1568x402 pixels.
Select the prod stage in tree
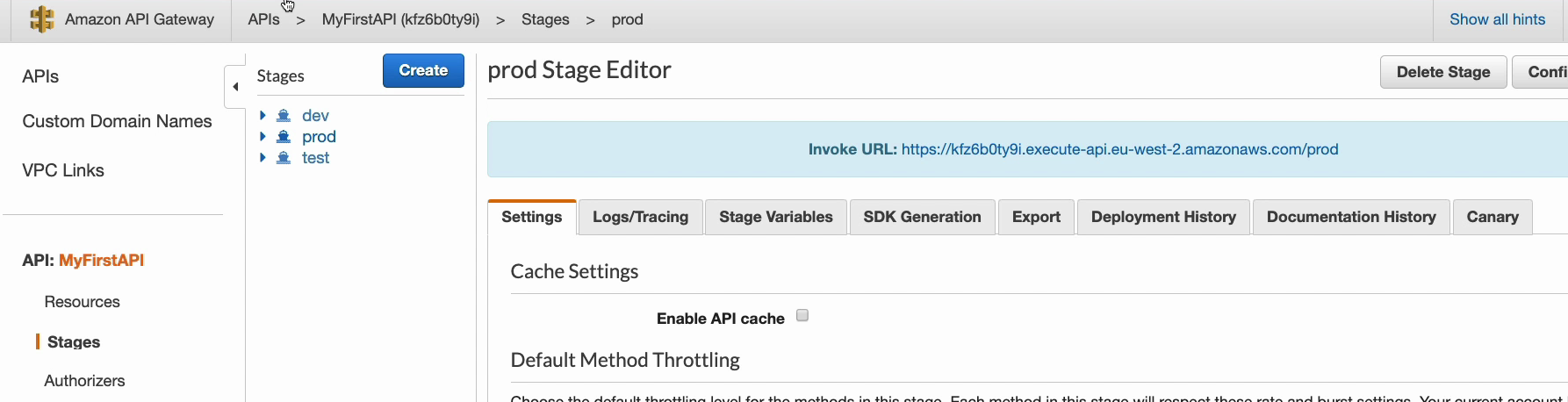(x=319, y=137)
